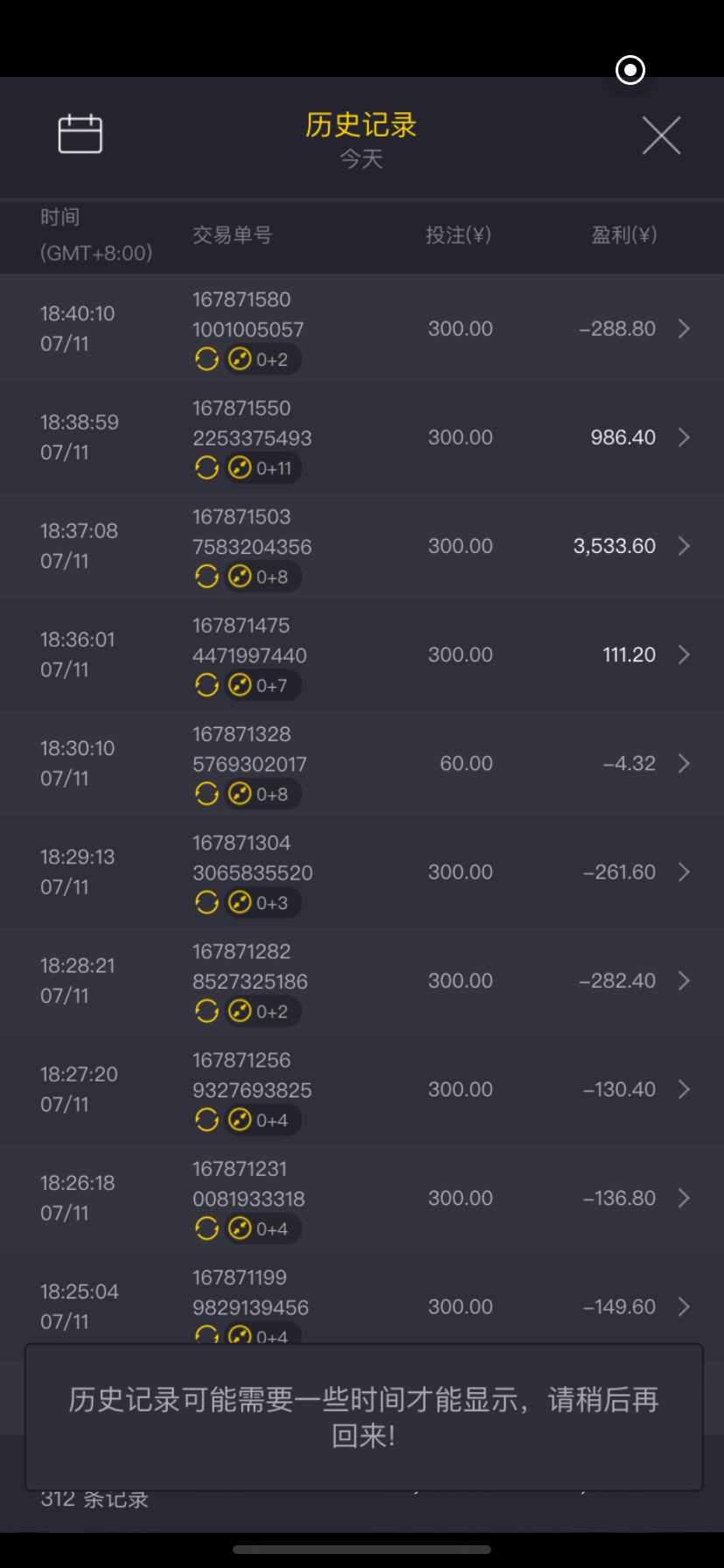Open details arrow next to 111.20 profit
The height and width of the screenshot is (1568, 724).
(685, 654)
